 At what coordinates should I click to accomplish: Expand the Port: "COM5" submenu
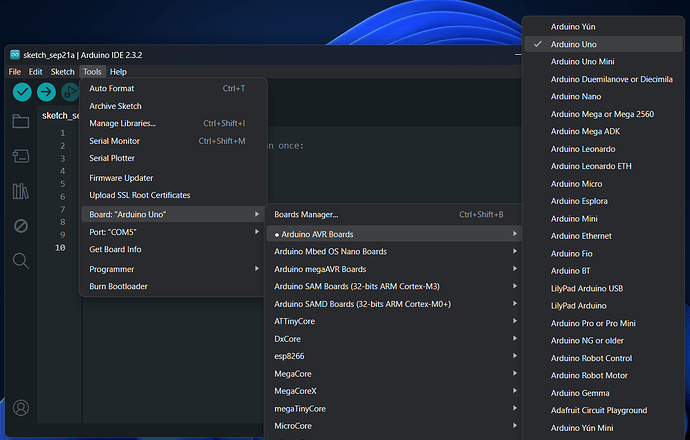(173, 232)
